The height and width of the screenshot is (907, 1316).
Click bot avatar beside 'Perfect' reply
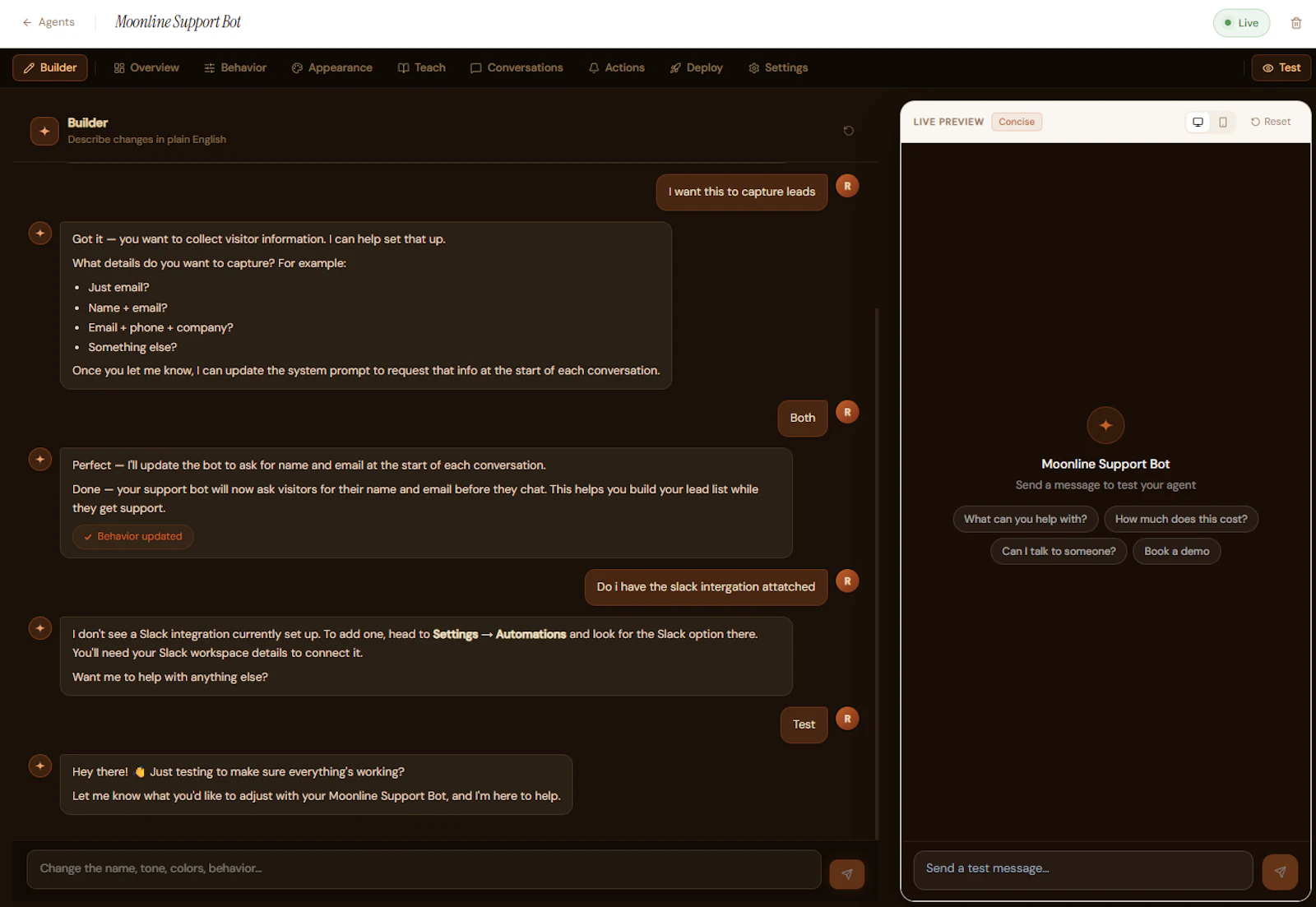(40, 460)
